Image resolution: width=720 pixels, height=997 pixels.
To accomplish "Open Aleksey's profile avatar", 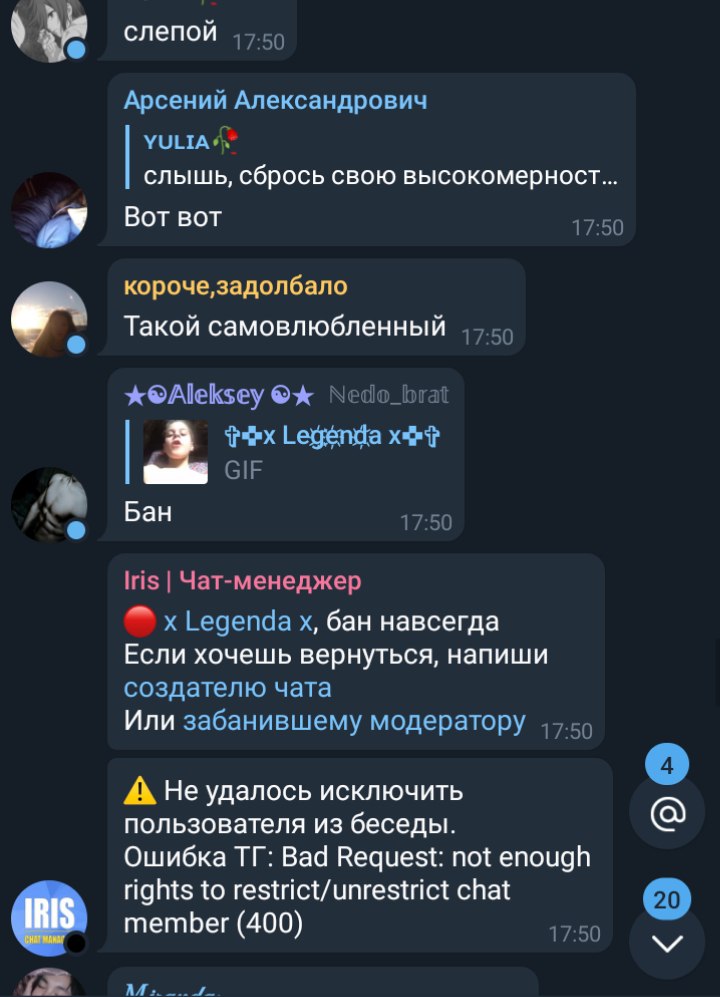I will point(49,505).
